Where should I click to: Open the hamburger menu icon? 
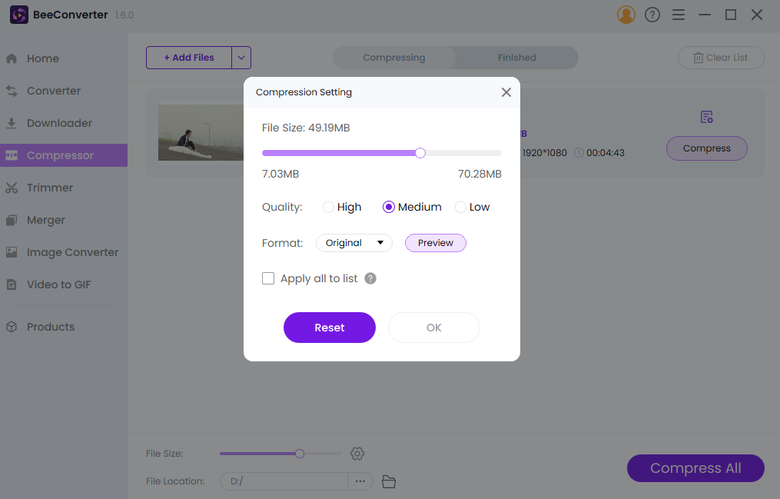679,15
